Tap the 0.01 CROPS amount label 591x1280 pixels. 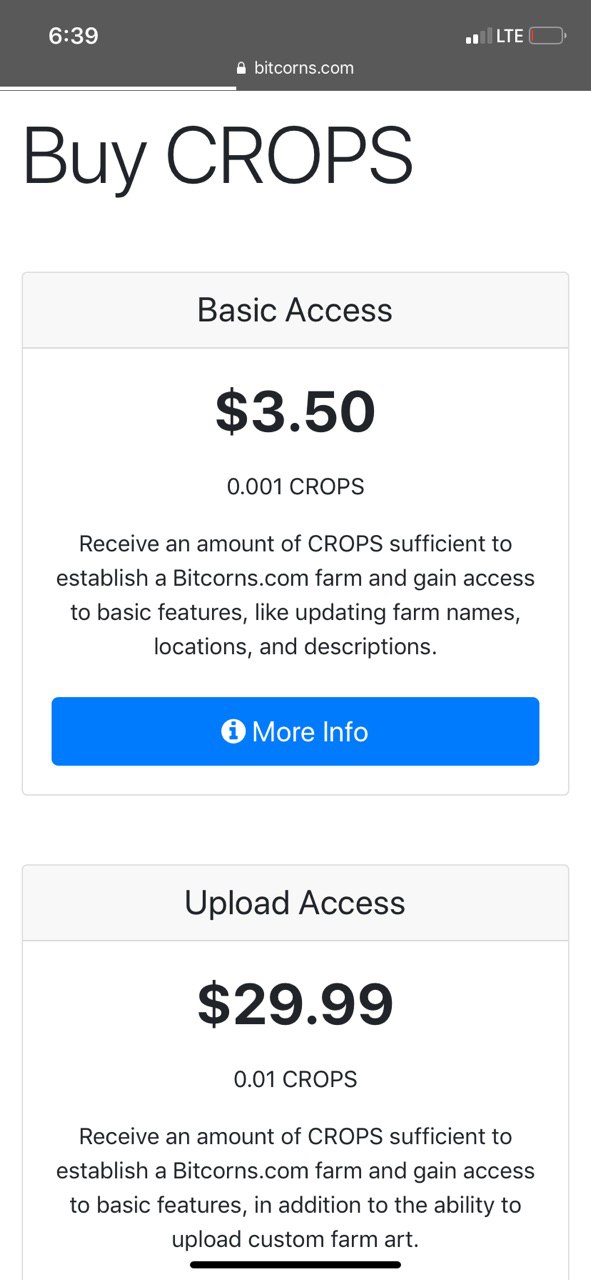pyautogui.click(x=295, y=1080)
